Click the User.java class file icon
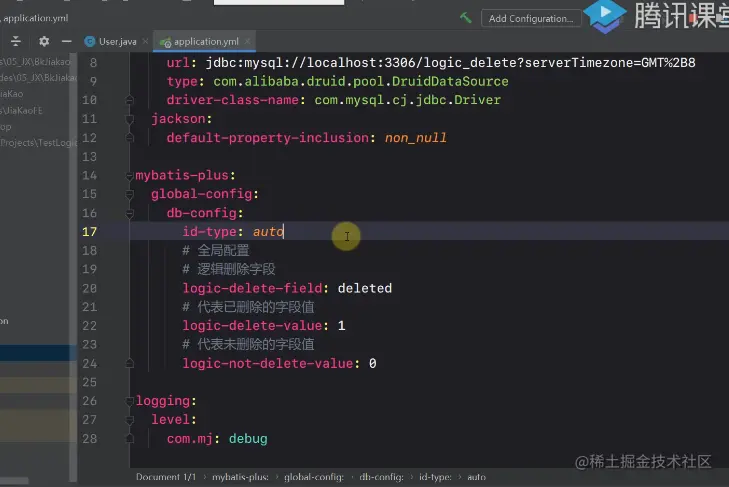This screenshot has height=487, width=729. [x=90, y=41]
